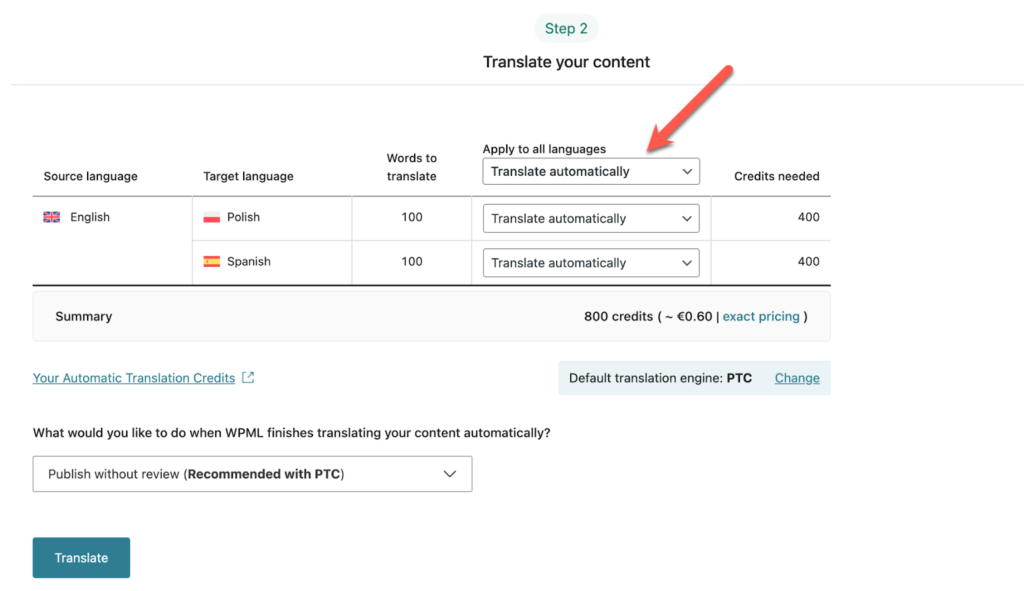Click the external link icon beside Translation Credits
The height and width of the screenshot is (591, 1024).
pos(249,378)
